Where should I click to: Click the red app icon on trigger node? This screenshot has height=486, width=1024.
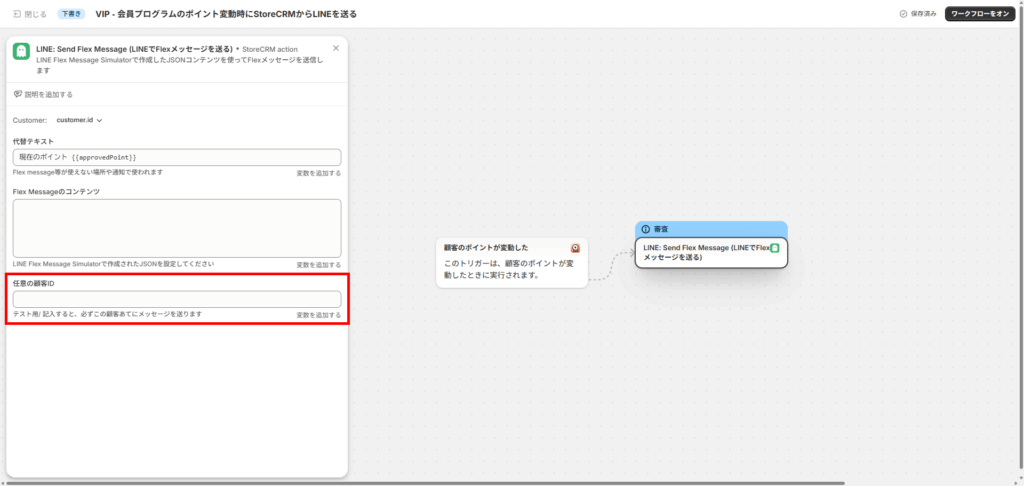coord(576,247)
